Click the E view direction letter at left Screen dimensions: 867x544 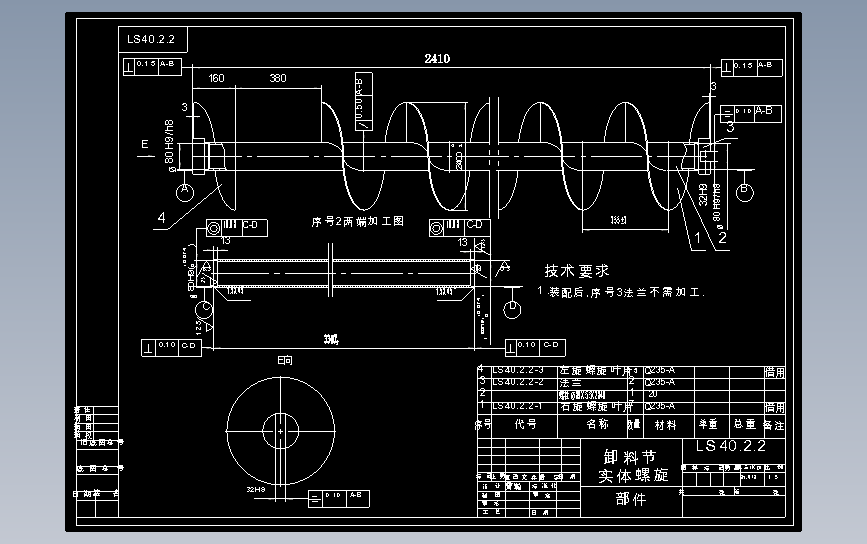coord(145,144)
